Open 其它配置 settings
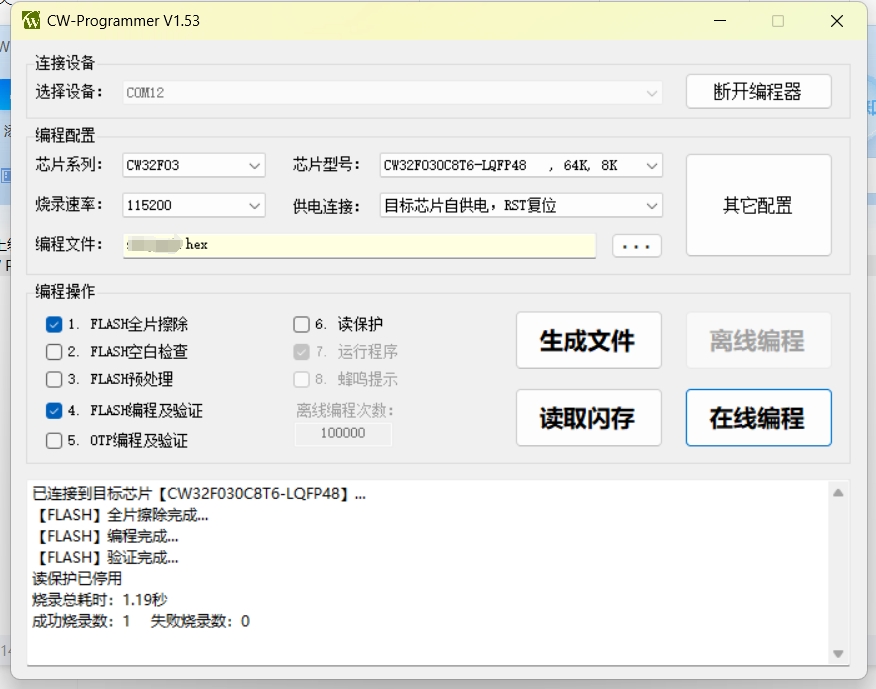Viewport: 876px width, 689px height. pos(758,205)
